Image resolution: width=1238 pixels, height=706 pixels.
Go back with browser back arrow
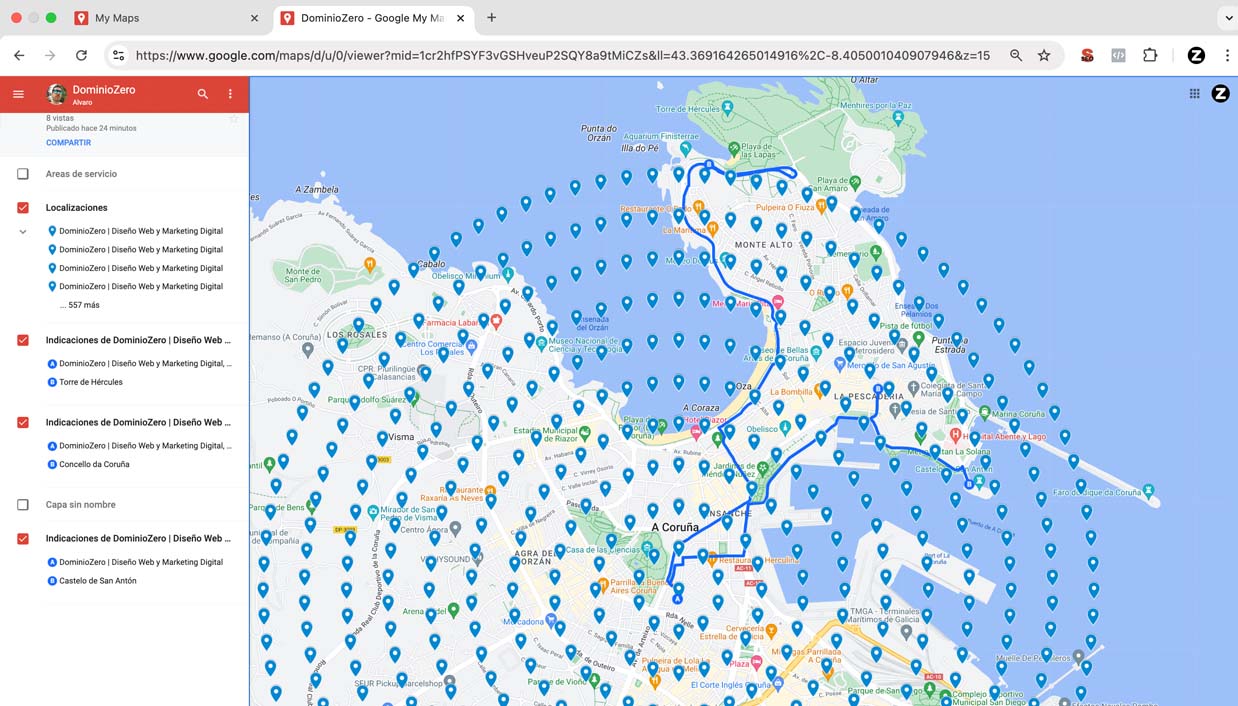pos(19,56)
